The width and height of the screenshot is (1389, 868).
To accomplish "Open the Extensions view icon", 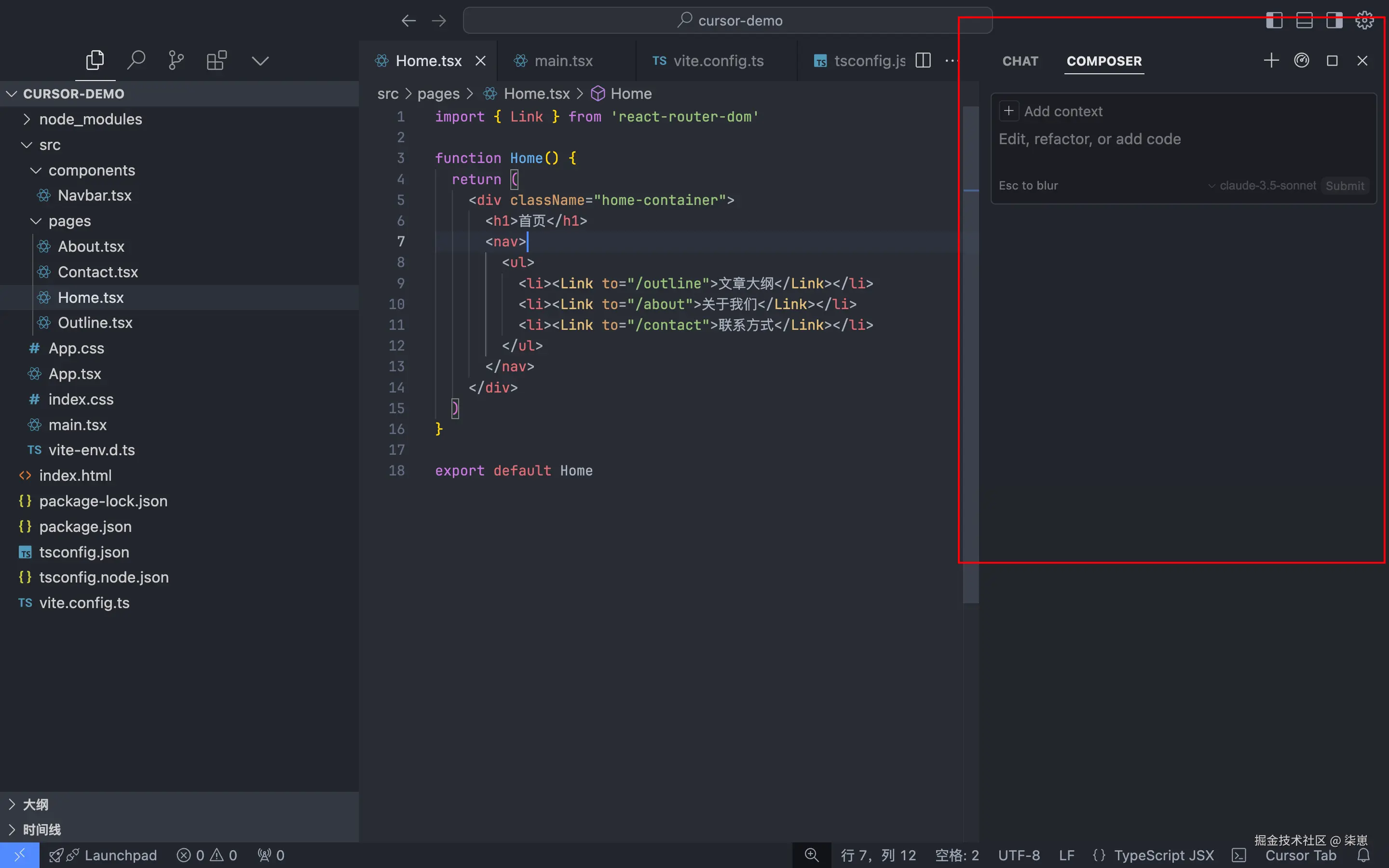I will (x=217, y=60).
